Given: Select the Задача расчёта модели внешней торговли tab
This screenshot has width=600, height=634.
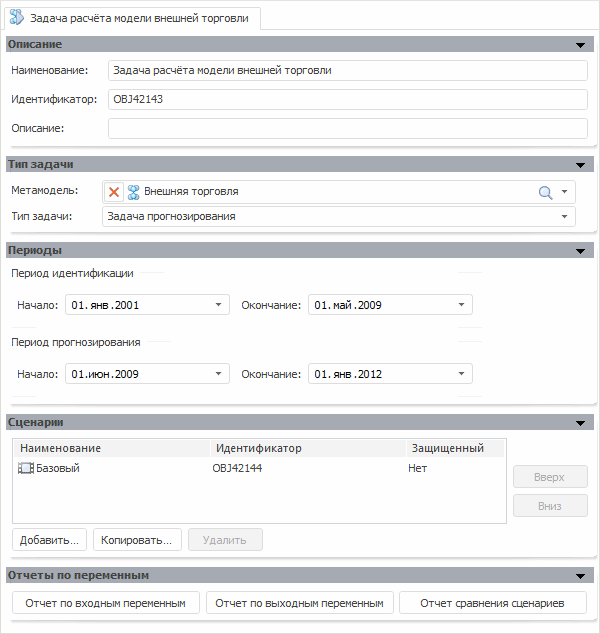Looking at the screenshot, I should click(139, 18).
